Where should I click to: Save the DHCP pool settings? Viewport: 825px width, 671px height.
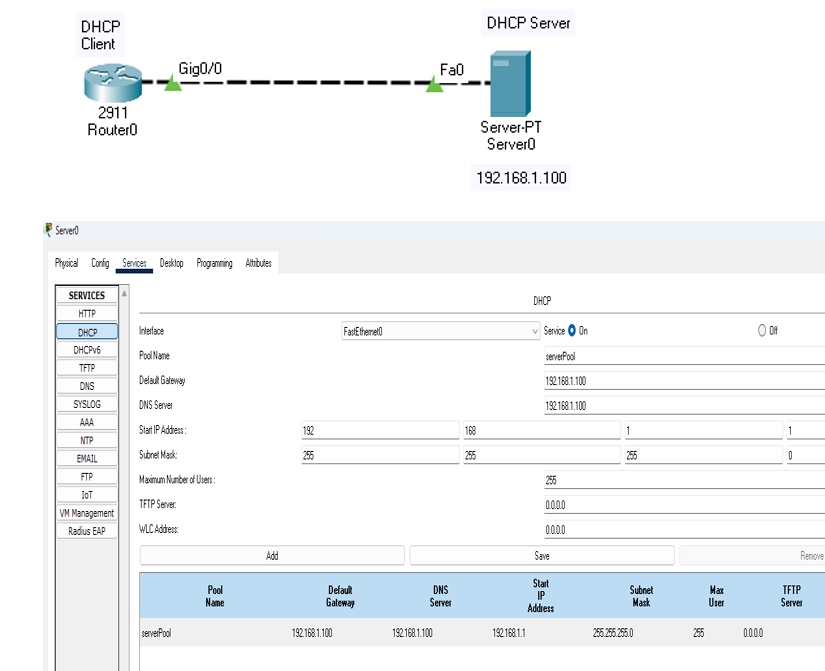coord(541,555)
